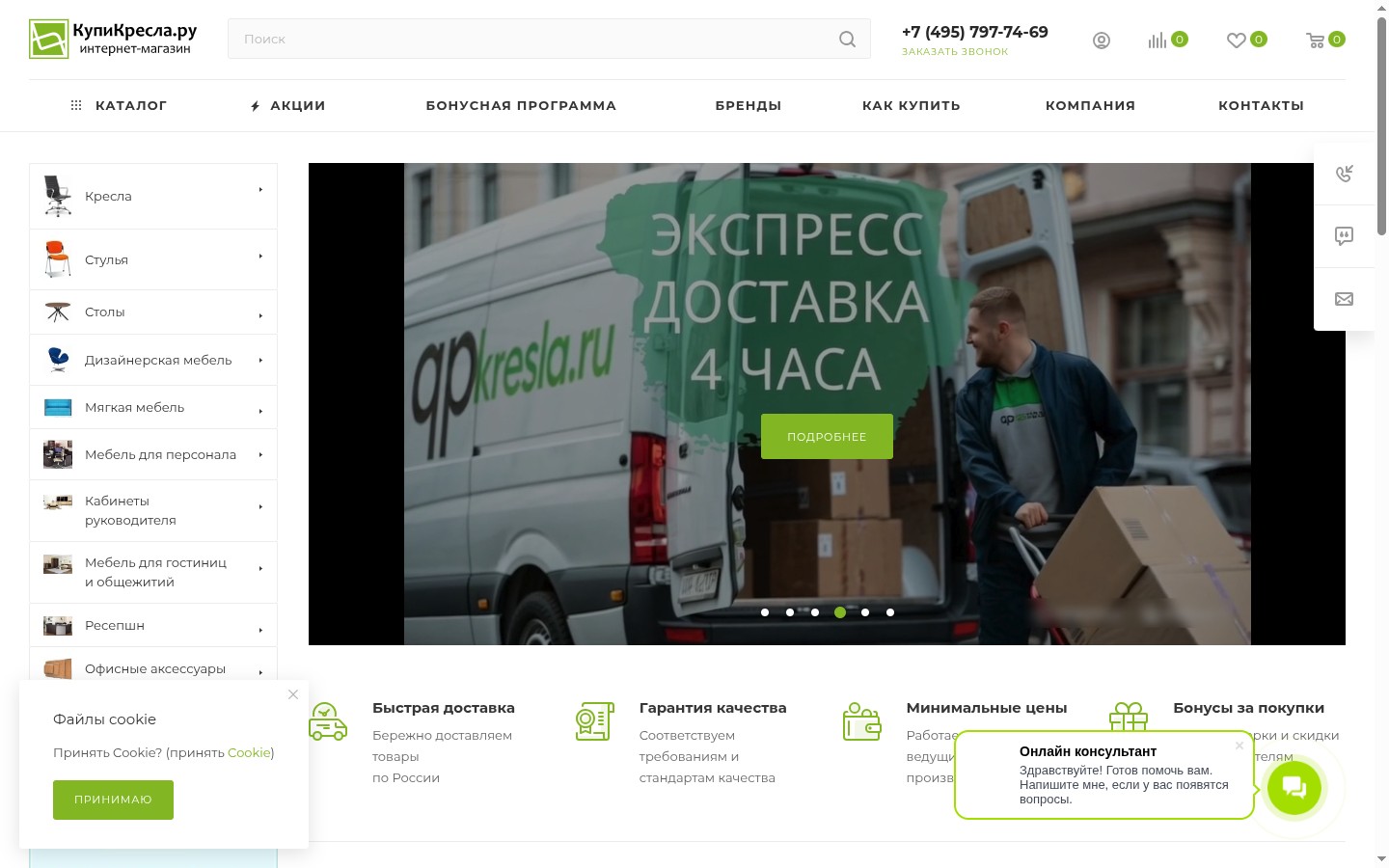Click the КупиКресла.ру logo

tap(113, 40)
